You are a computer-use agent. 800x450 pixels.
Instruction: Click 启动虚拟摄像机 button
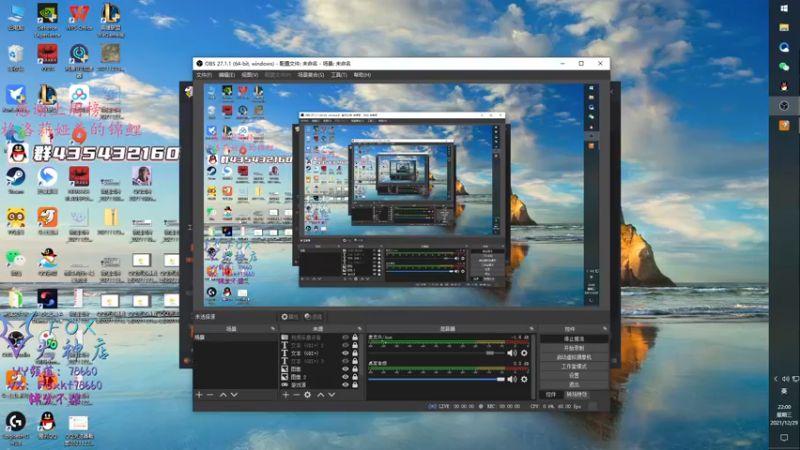574,357
